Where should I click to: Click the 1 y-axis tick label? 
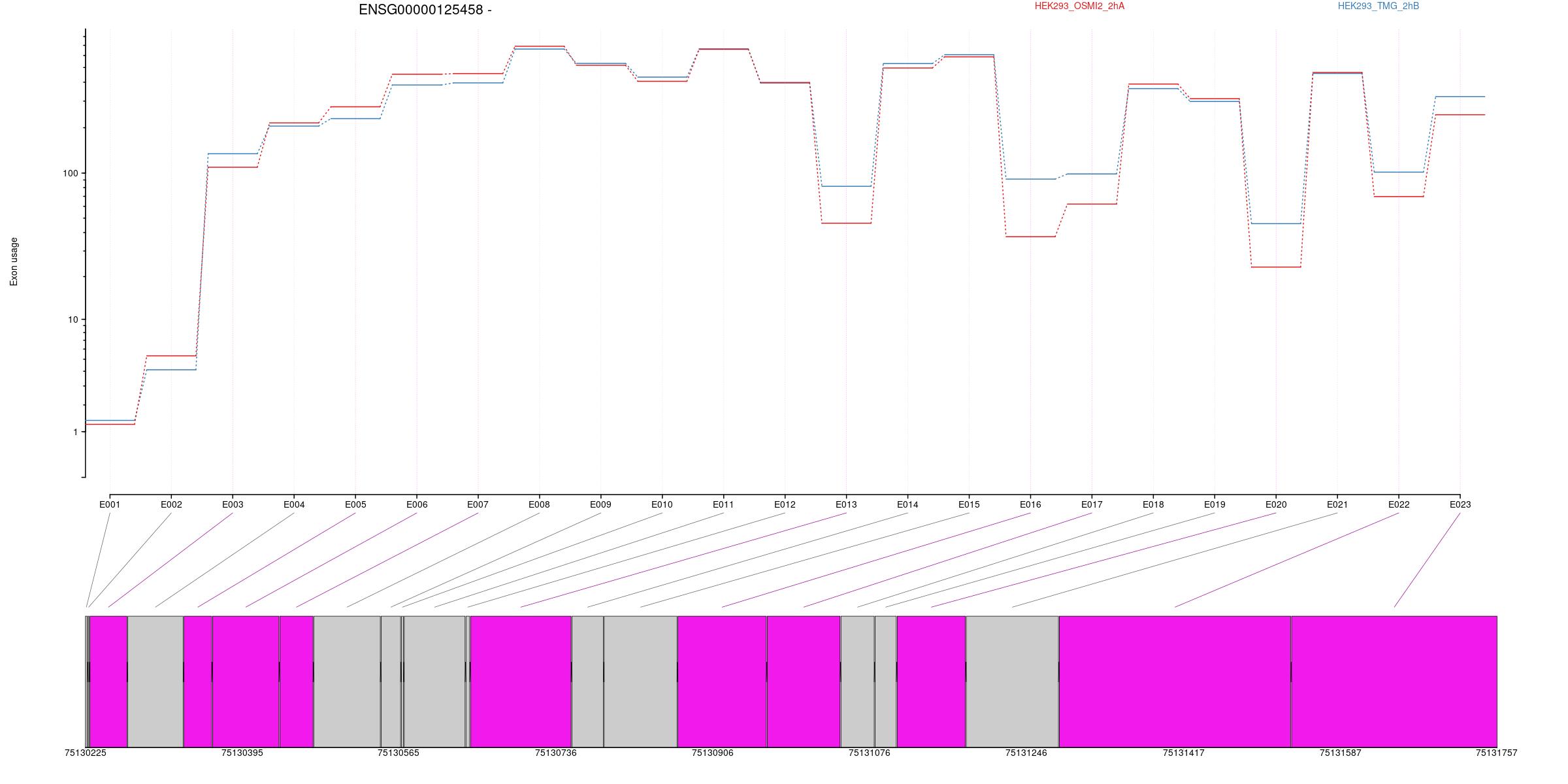pos(75,432)
